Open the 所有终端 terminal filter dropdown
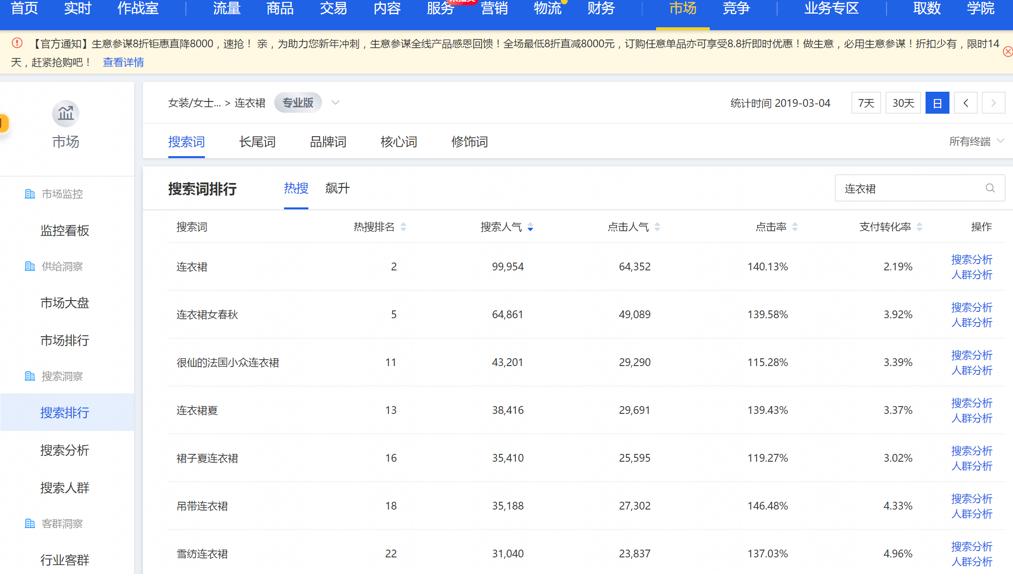This screenshot has width=1013, height=582. pyautogui.click(x=974, y=142)
